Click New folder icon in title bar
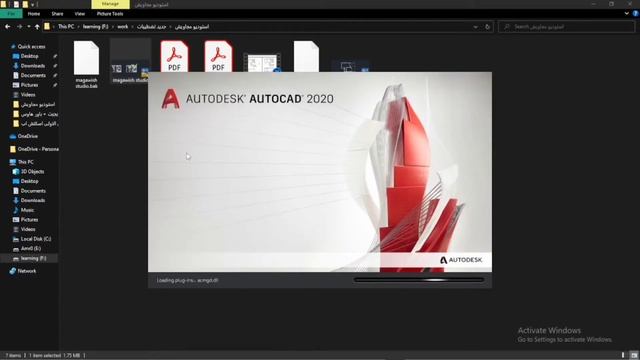The width and height of the screenshot is (640, 360). pos(25,4)
